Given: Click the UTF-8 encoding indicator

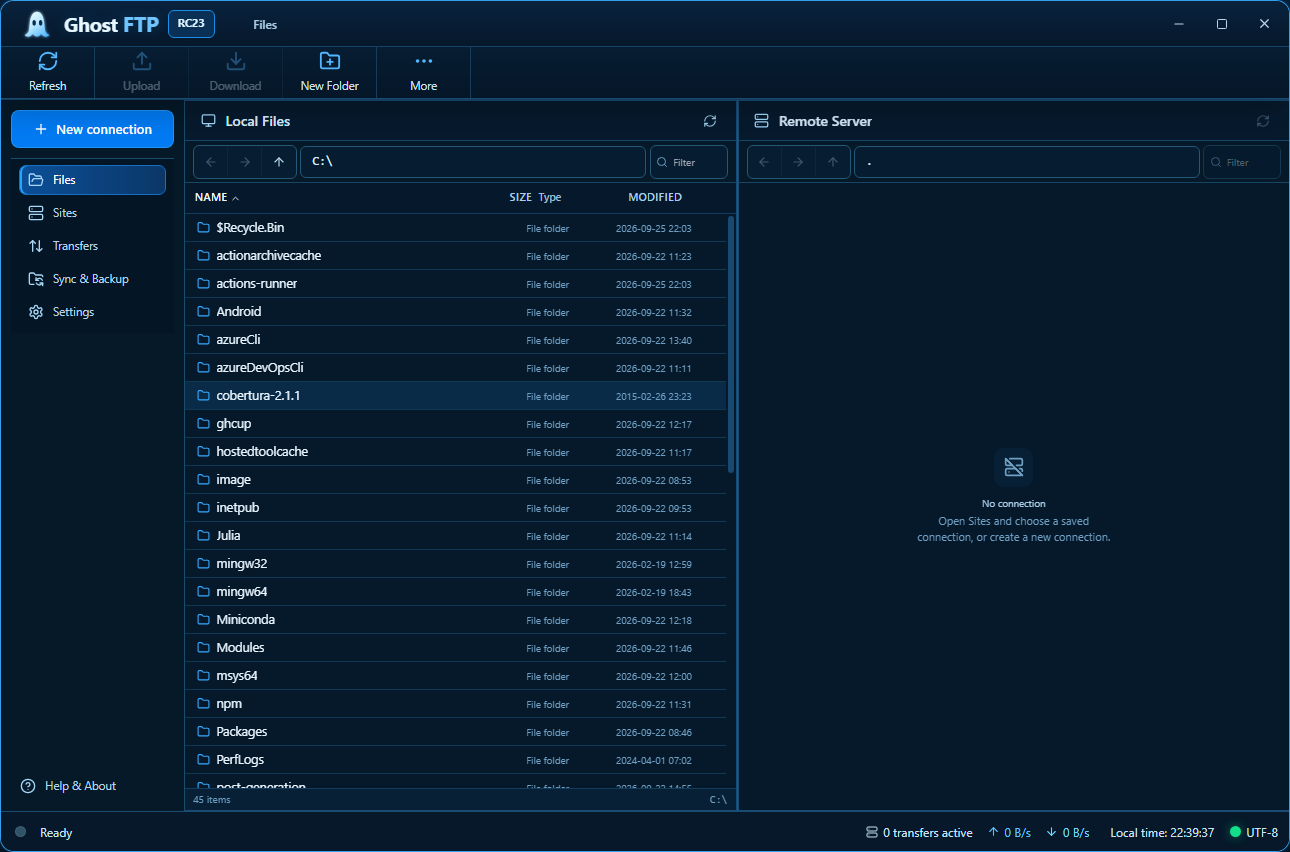Looking at the screenshot, I should (1254, 833).
